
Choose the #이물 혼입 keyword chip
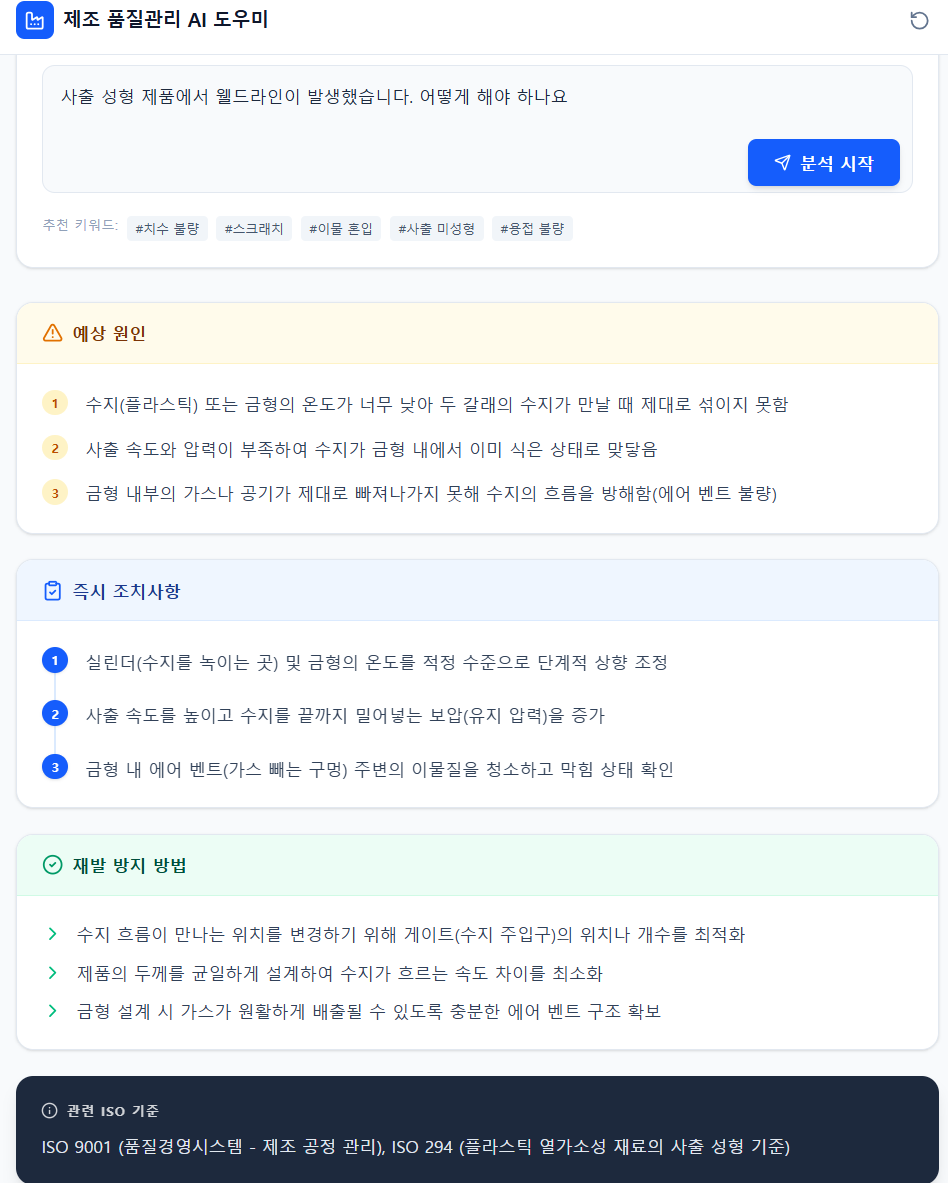tap(341, 229)
